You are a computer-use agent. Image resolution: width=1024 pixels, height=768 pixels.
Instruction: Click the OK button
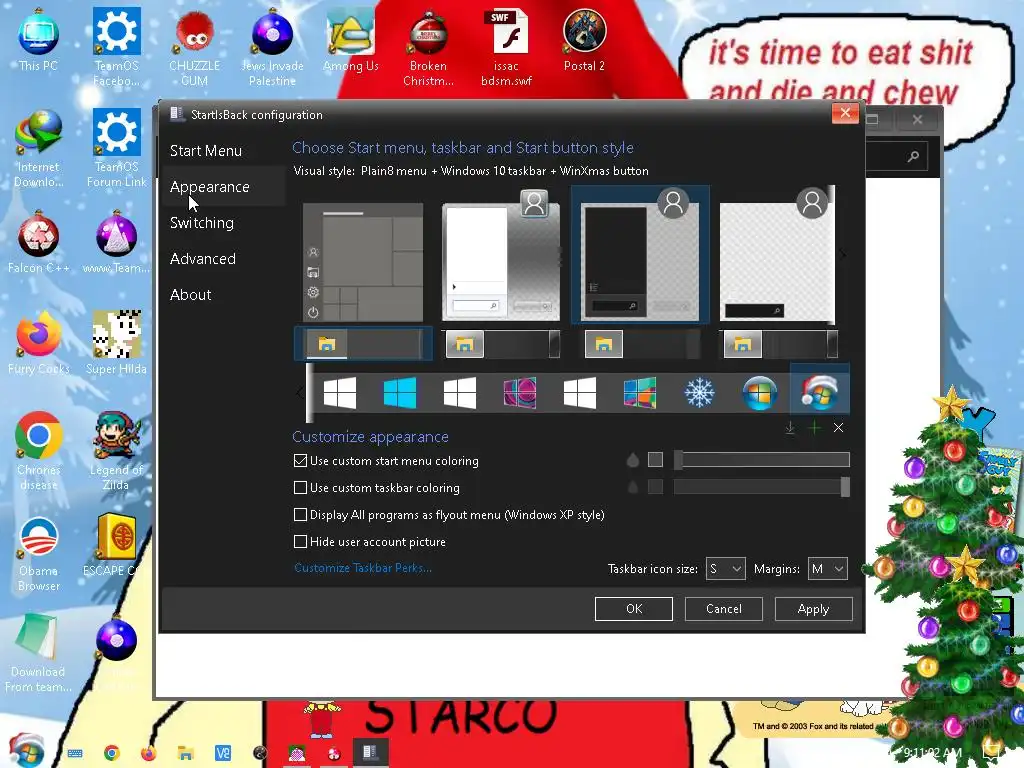pyautogui.click(x=633, y=609)
